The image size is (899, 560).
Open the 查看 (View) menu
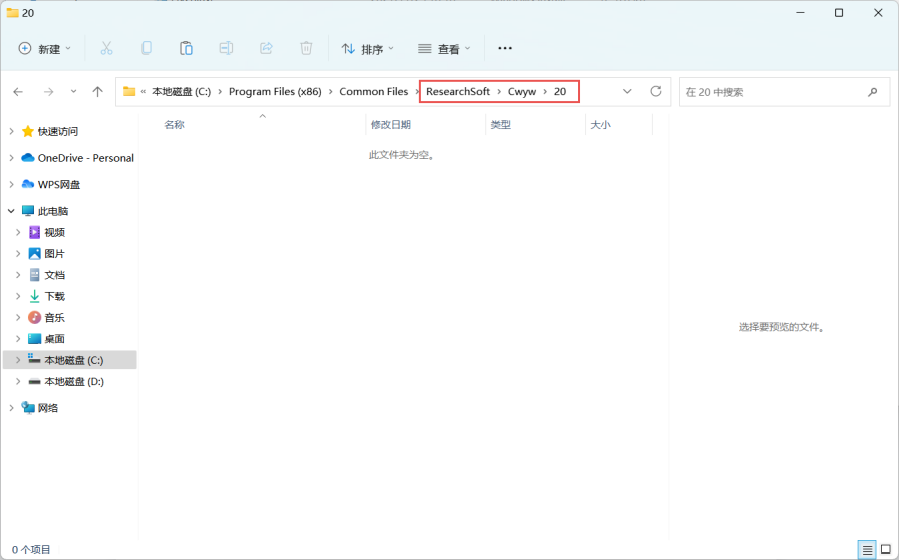443,48
